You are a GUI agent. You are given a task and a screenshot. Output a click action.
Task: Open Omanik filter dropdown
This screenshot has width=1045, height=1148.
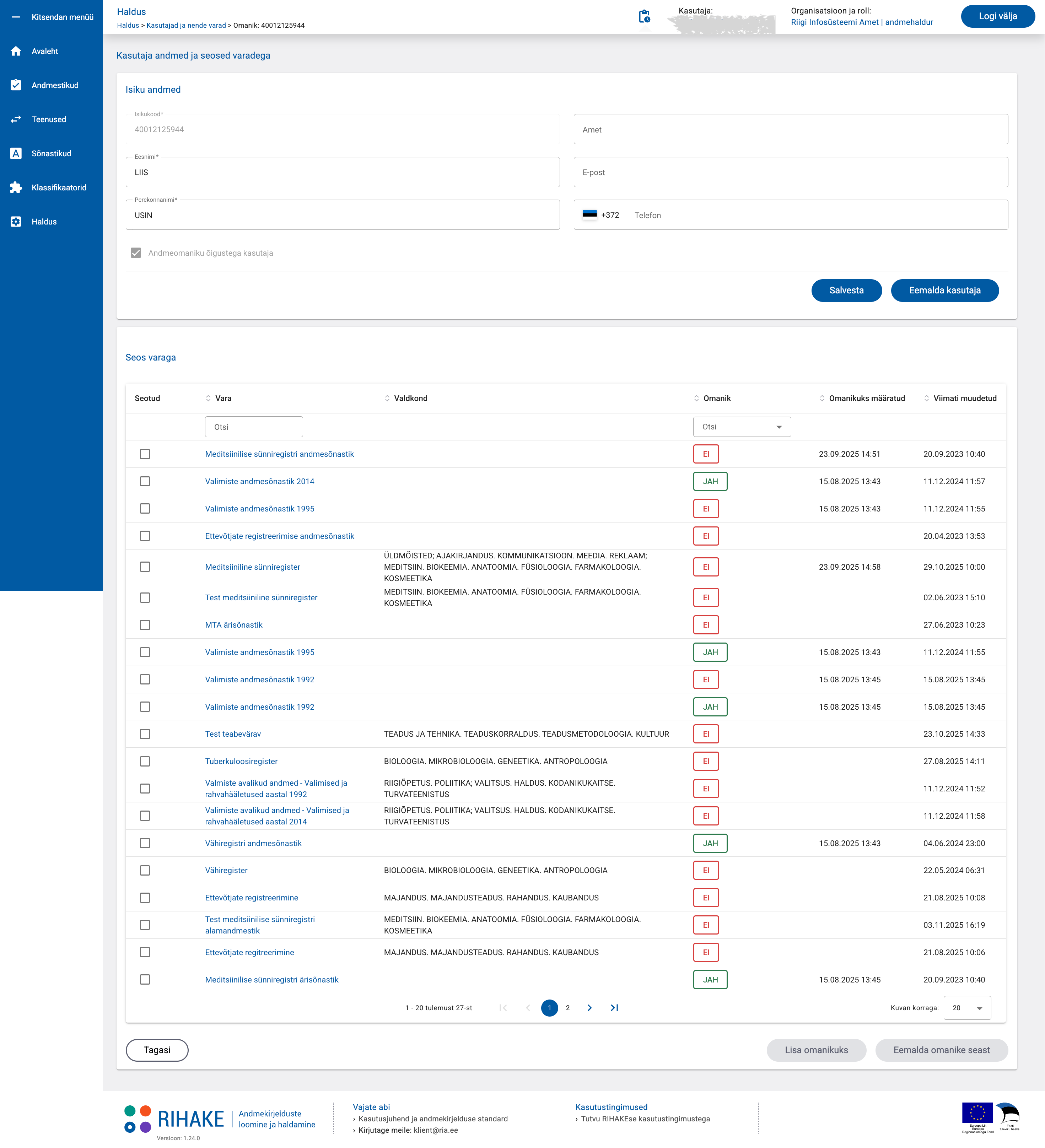(741, 427)
